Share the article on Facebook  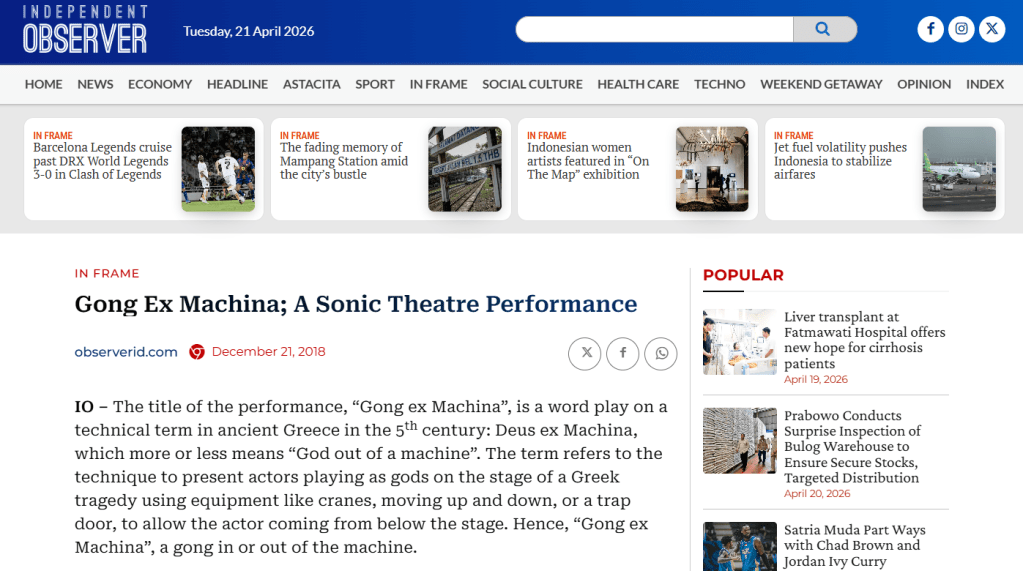pyautogui.click(x=623, y=353)
